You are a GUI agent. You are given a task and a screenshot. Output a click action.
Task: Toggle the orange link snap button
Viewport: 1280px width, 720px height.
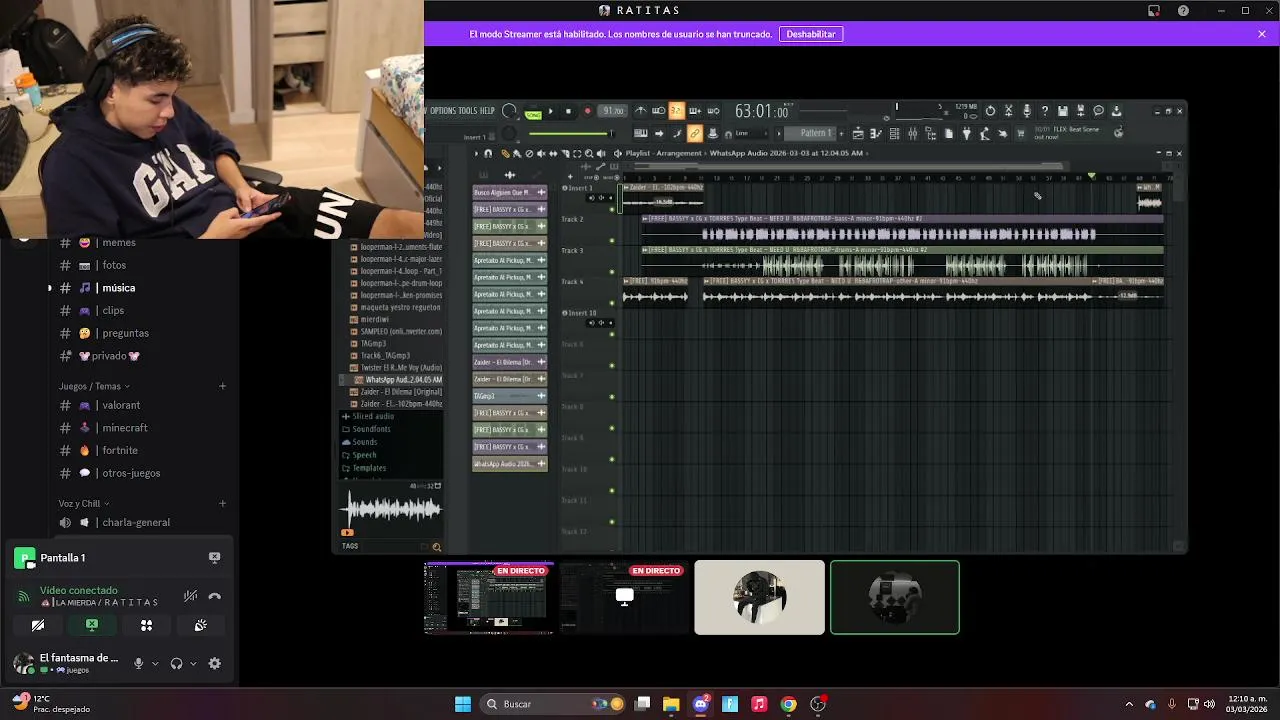click(x=694, y=133)
